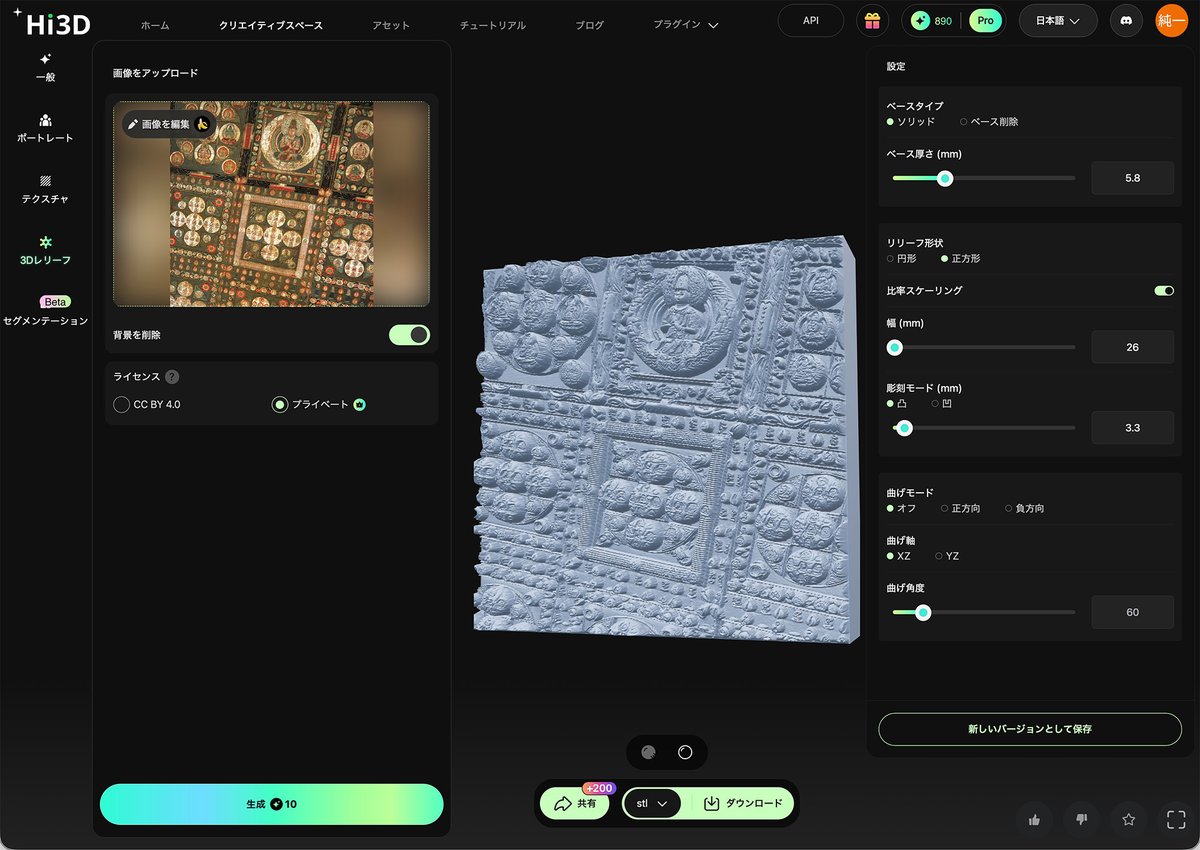This screenshot has height=850, width=1200.
Task: Click 画像を編集 edit image button
Action: pyautogui.click(x=168, y=124)
